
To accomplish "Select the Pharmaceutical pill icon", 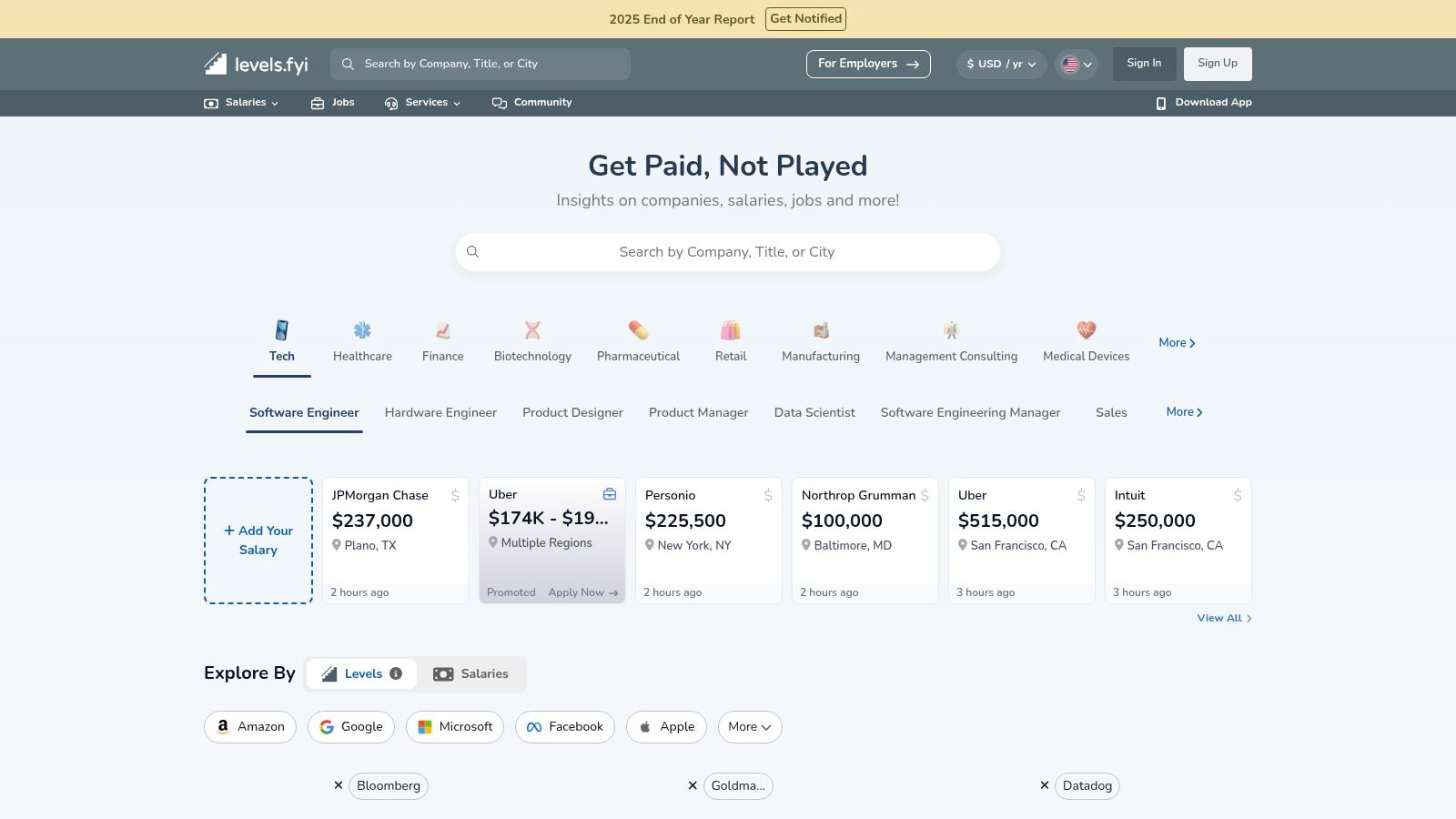I will [638, 330].
